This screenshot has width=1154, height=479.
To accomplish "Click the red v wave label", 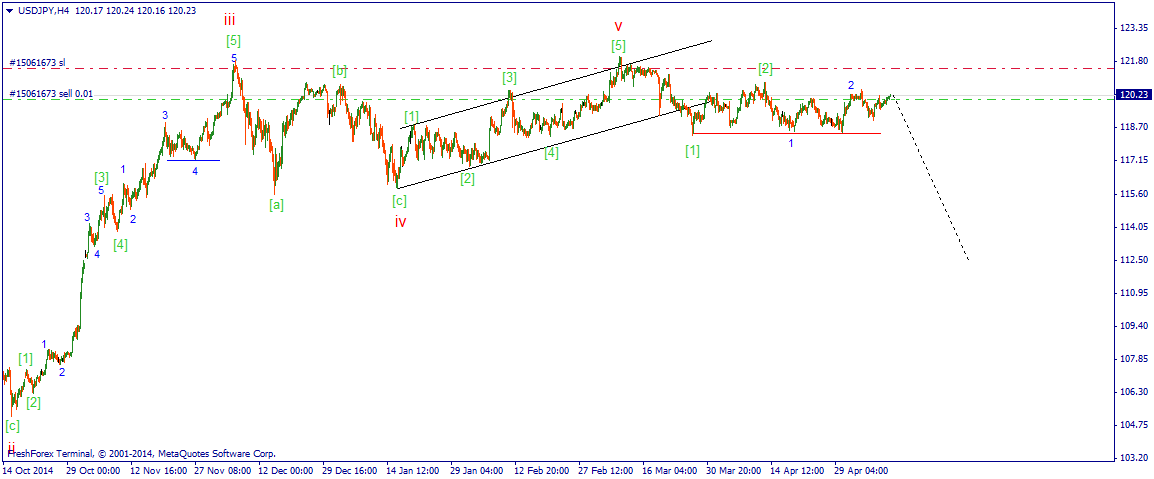I will click(x=619, y=26).
